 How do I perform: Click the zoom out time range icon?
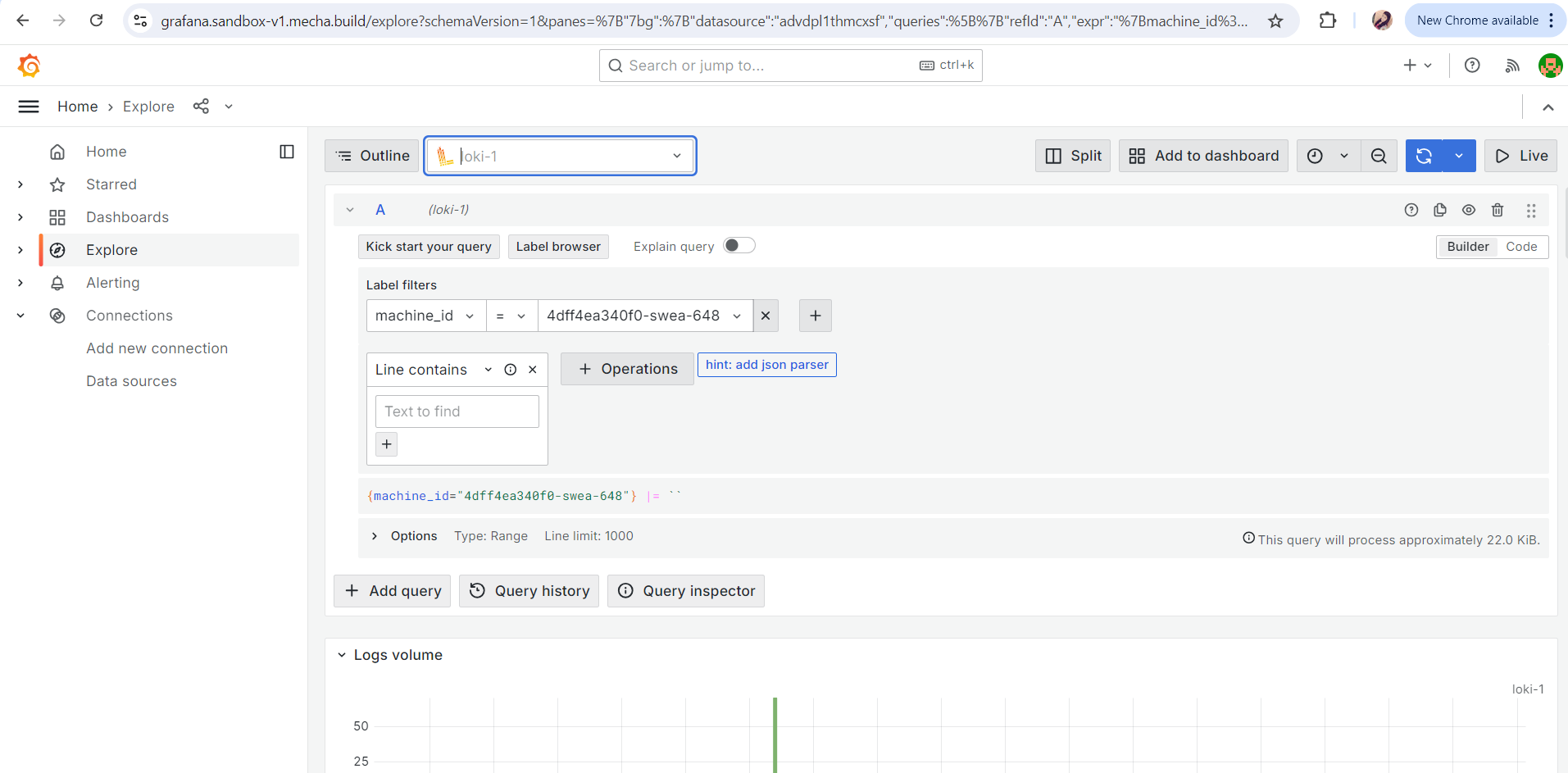1379,156
